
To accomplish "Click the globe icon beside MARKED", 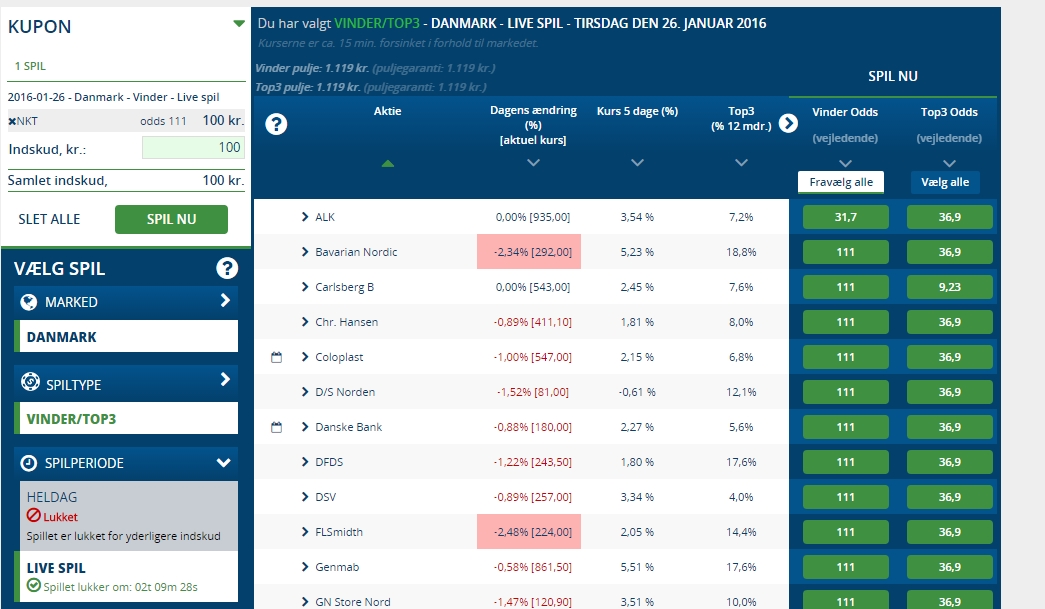I will pyautogui.click(x=29, y=302).
